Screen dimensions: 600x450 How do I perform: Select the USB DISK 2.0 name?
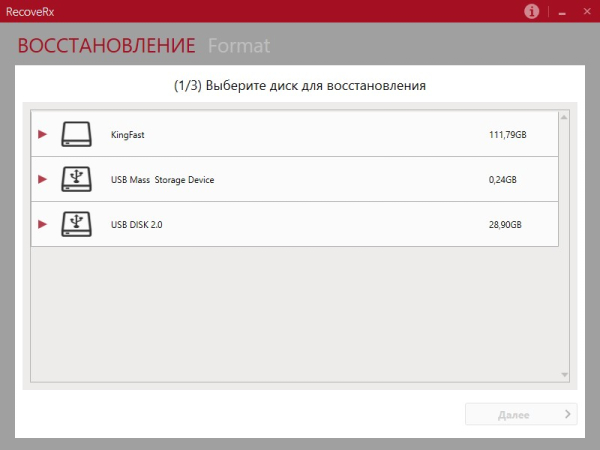pyautogui.click(x=136, y=225)
